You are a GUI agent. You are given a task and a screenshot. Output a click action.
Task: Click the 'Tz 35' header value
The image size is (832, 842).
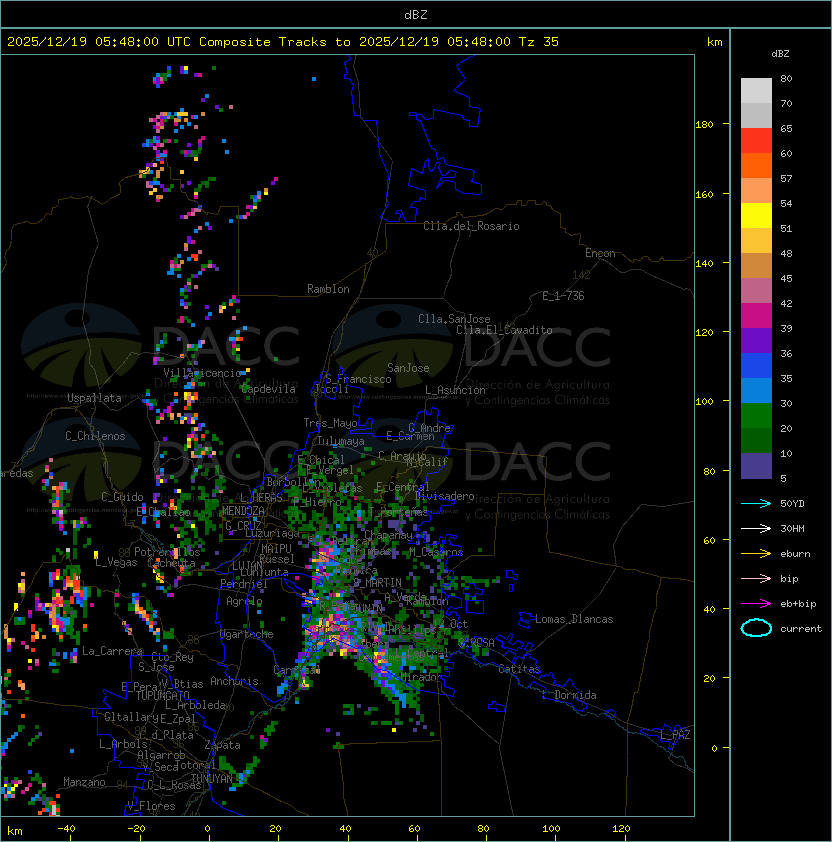click(538, 42)
